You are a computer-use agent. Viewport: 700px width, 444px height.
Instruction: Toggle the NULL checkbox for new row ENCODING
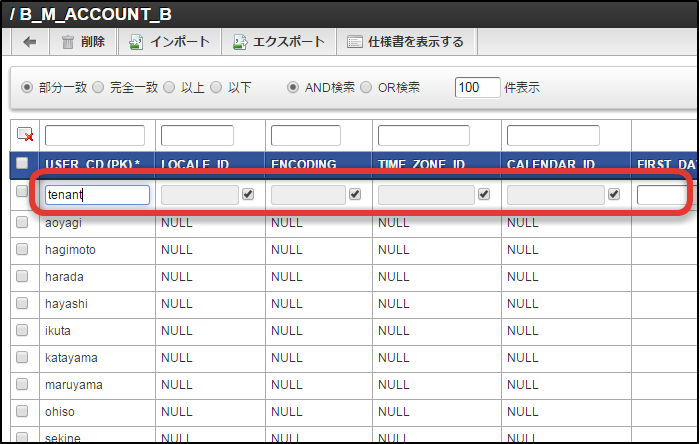[355, 194]
